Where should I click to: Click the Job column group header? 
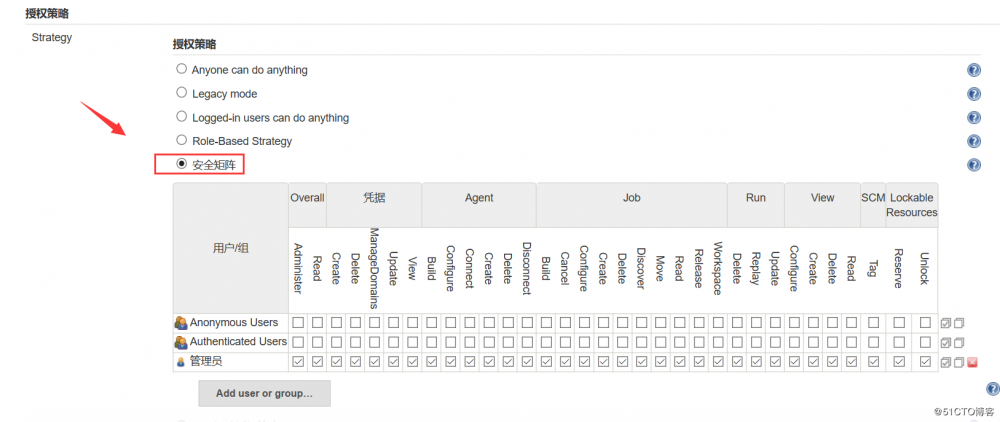pyautogui.click(x=632, y=198)
